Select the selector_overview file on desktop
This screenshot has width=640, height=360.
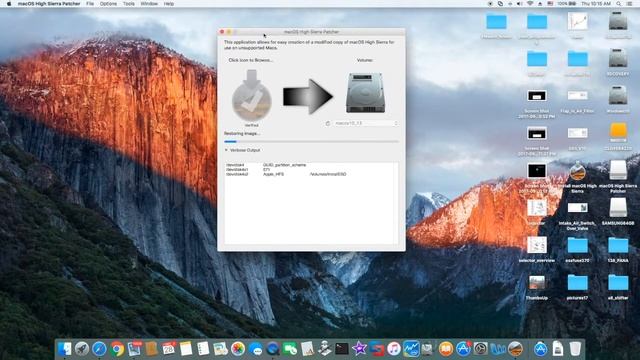click(536, 245)
